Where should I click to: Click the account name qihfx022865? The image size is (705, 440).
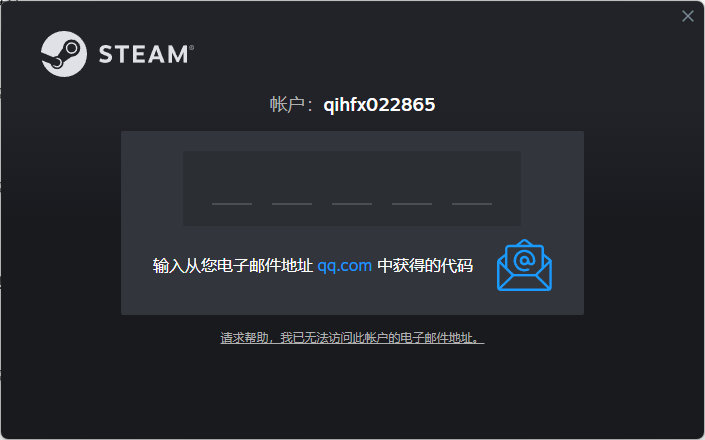(x=379, y=105)
